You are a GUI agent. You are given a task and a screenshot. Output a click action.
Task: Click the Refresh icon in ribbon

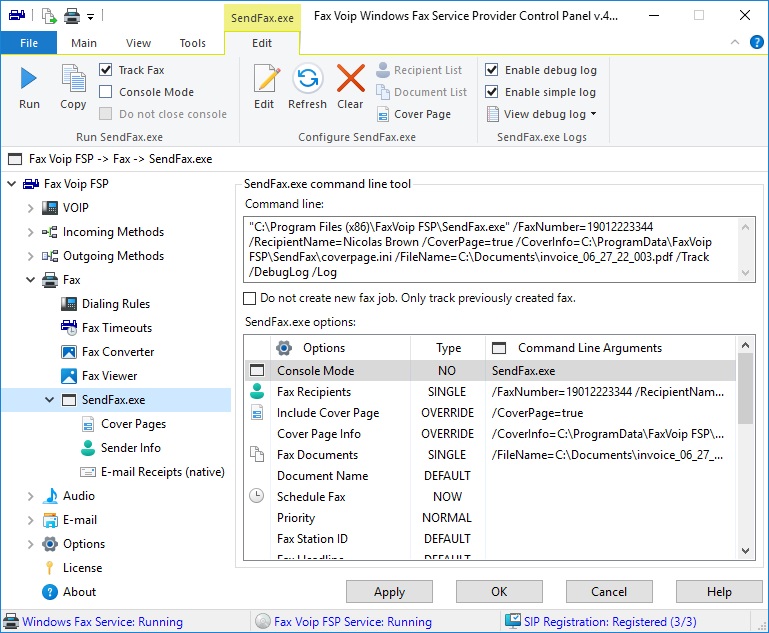308,78
